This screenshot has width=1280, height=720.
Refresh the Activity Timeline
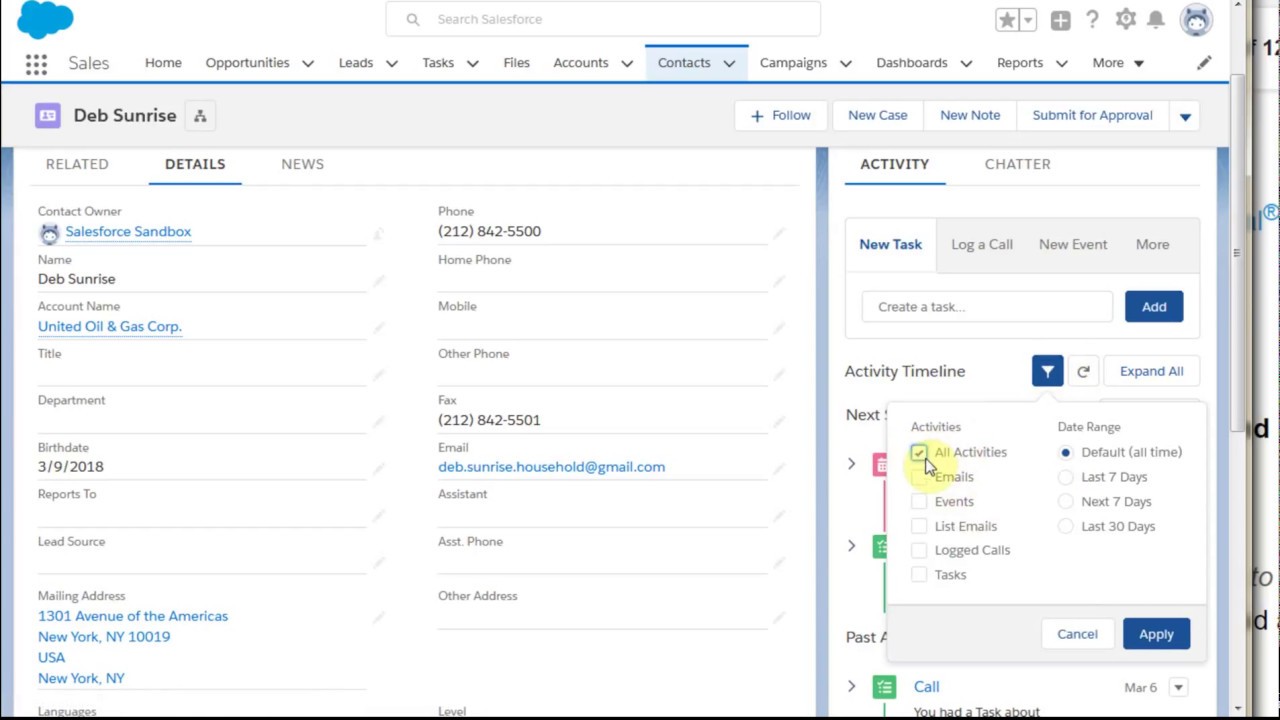[x=1083, y=371]
